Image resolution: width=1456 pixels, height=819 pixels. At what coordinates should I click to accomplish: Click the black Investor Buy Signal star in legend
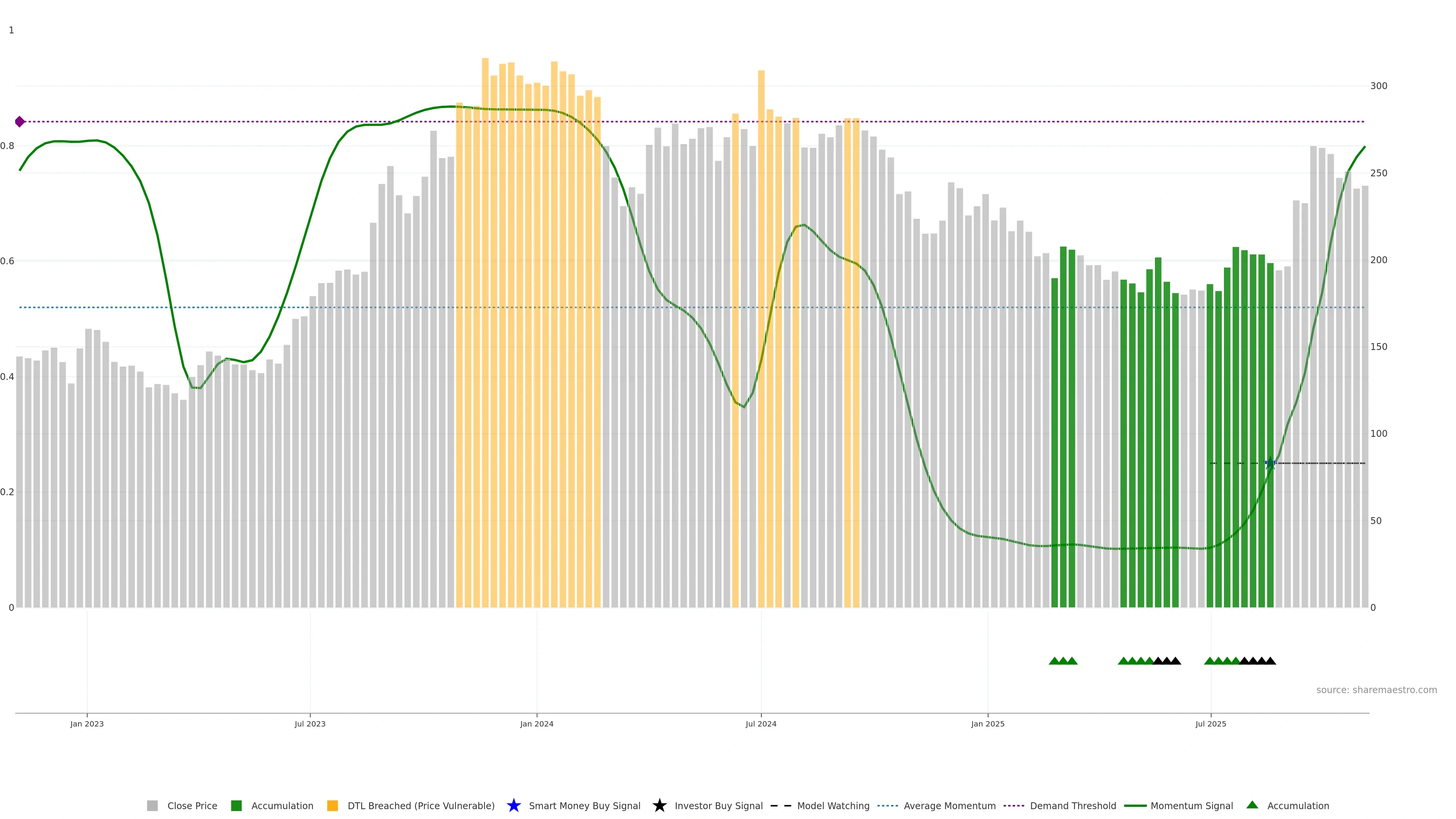coord(659,805)
